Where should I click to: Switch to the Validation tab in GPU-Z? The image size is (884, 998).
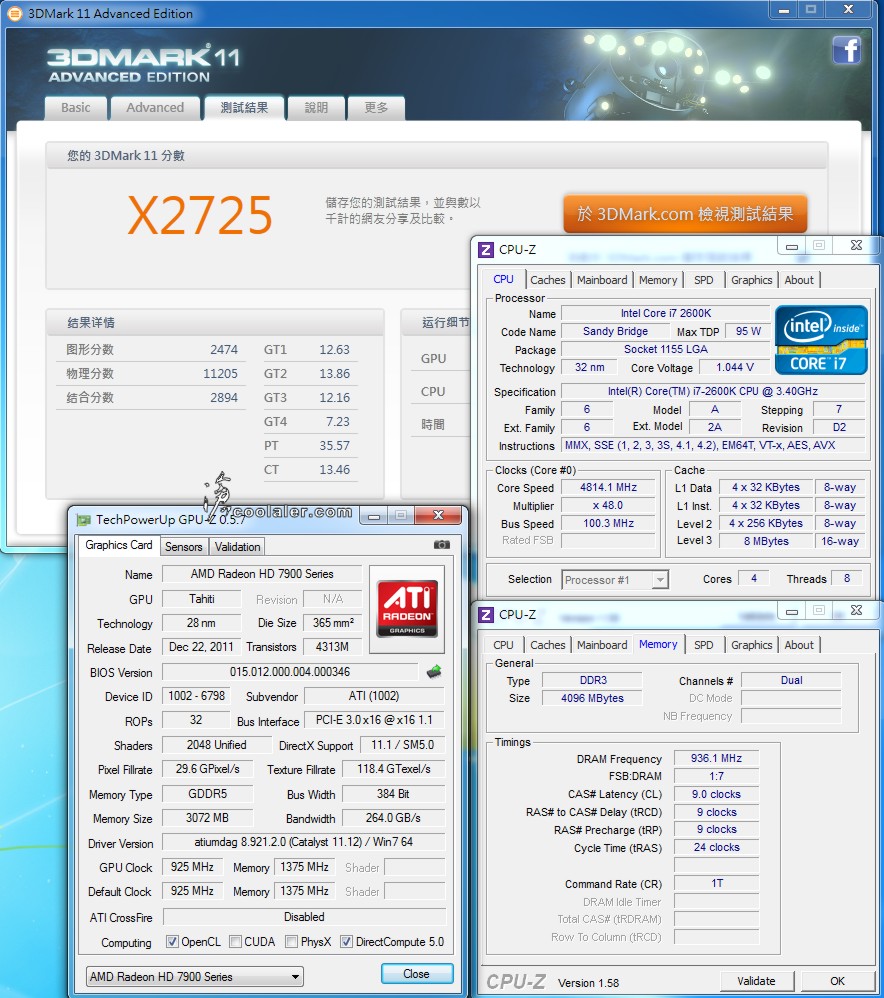pyautogui.click(x=237, y=547)
